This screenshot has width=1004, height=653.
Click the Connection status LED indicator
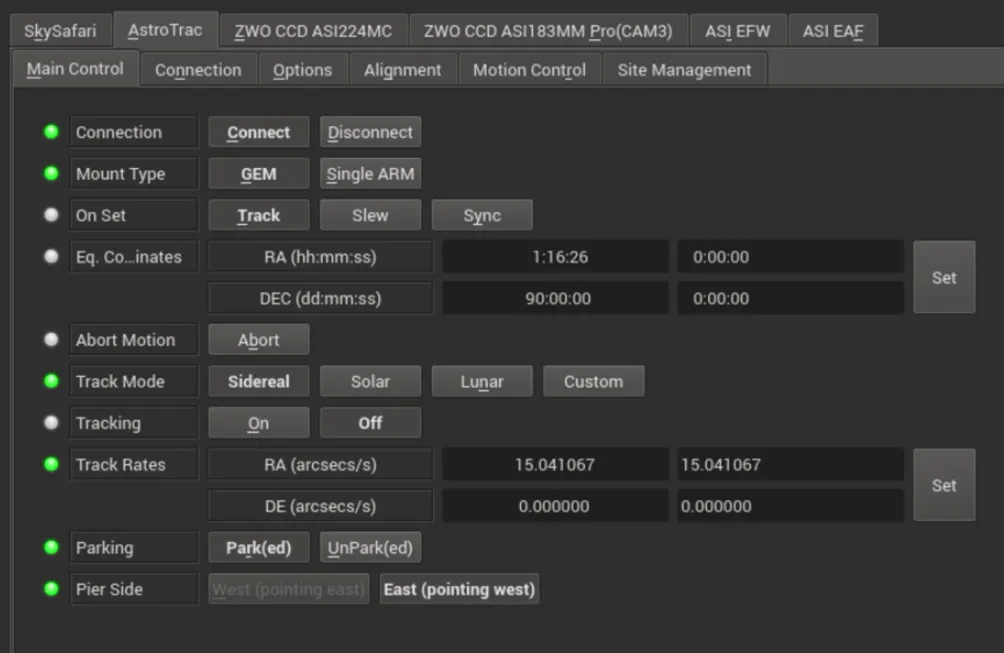[x=51, y=132]
